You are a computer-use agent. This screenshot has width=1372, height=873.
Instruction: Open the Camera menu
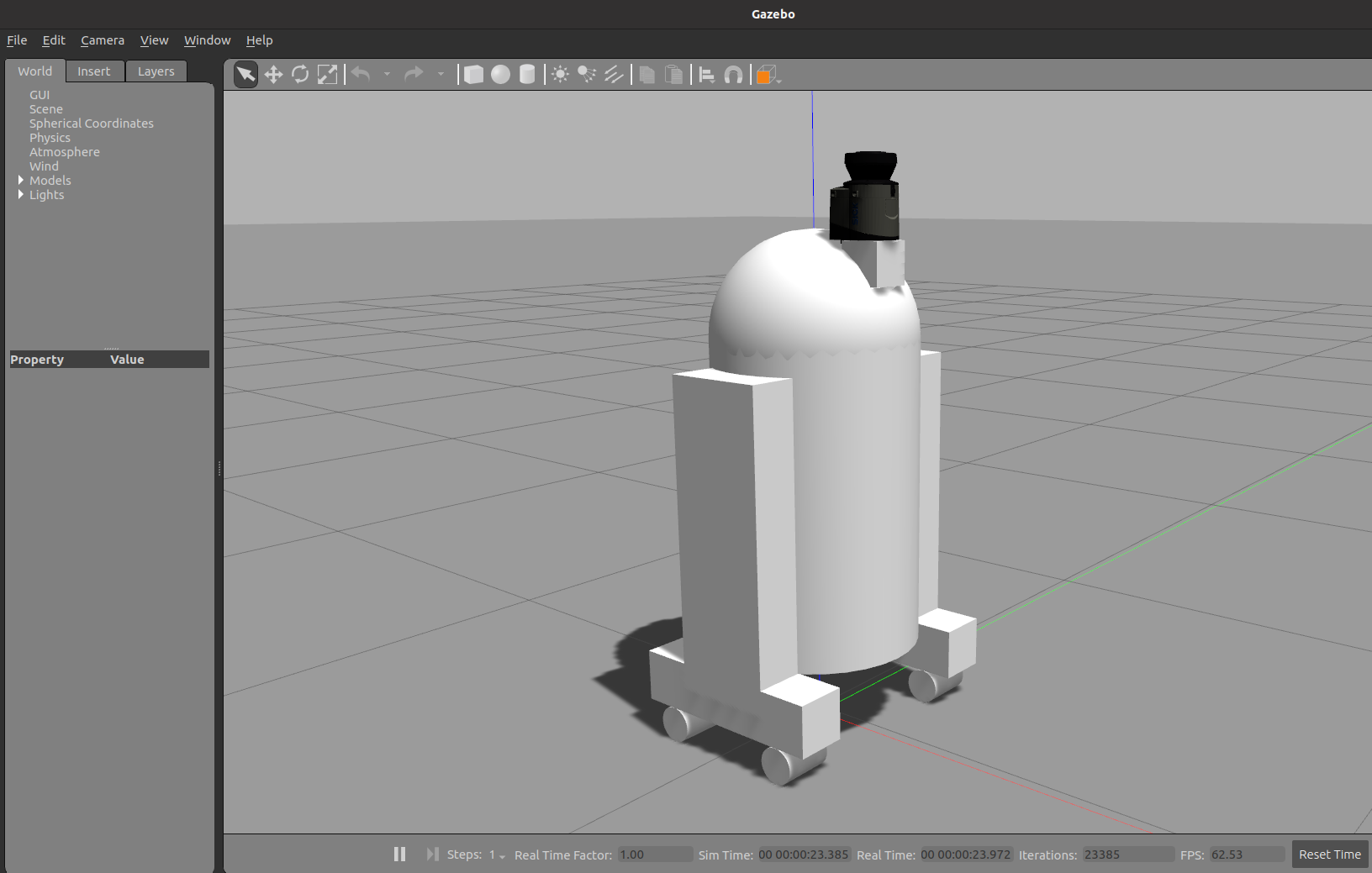[x=102, y=39]
